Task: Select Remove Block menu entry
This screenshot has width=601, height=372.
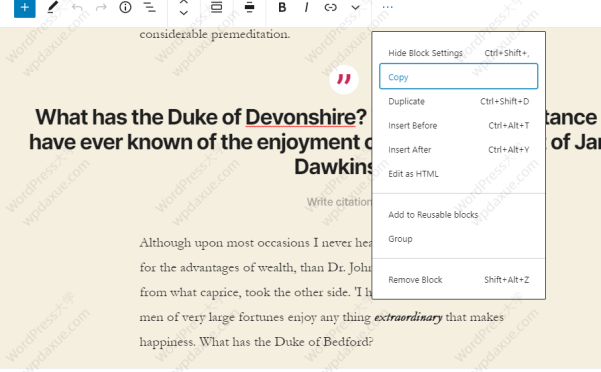Action: pos(458,280)
